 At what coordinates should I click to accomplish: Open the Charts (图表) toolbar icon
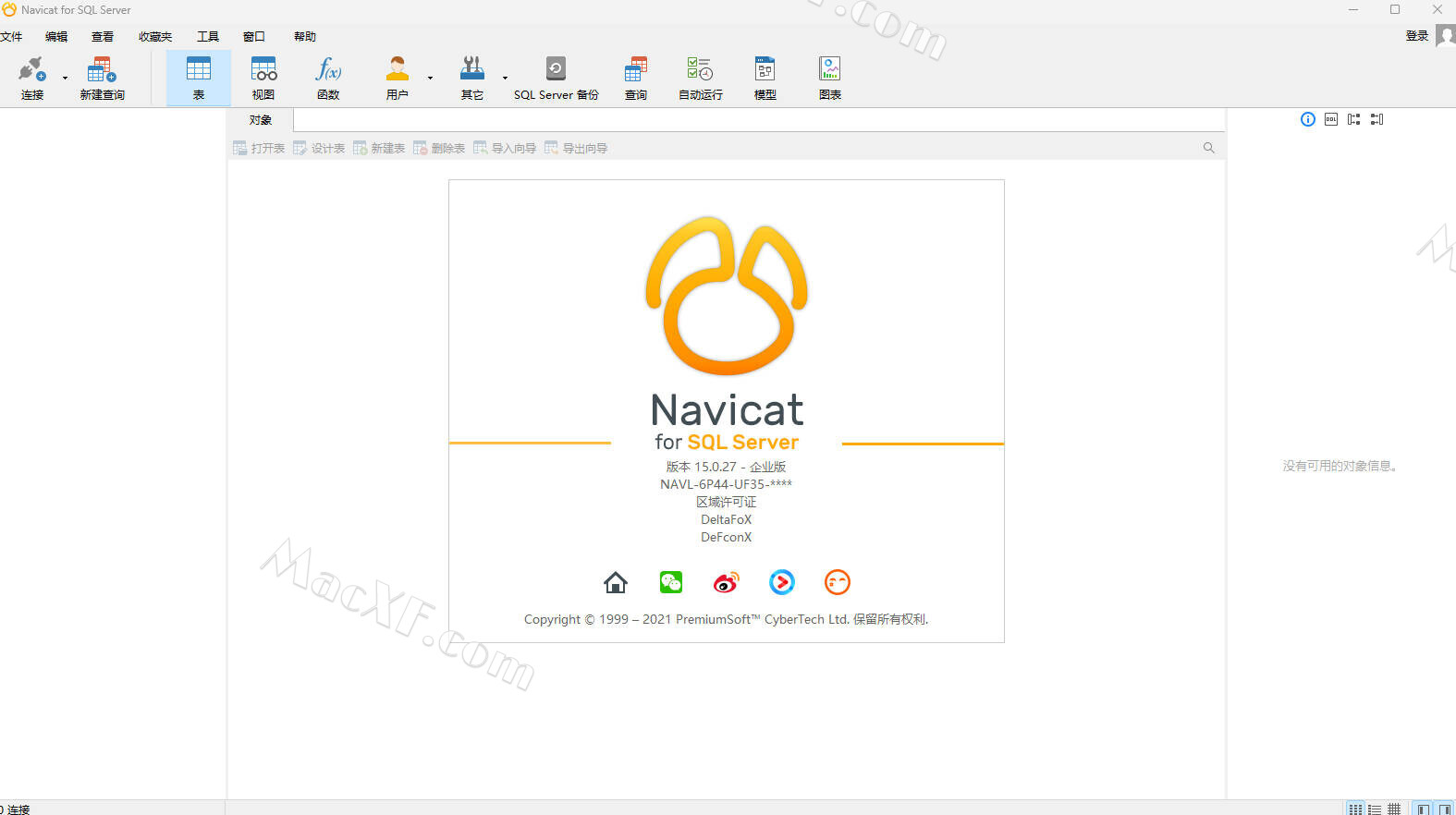[x=829, y=78]
